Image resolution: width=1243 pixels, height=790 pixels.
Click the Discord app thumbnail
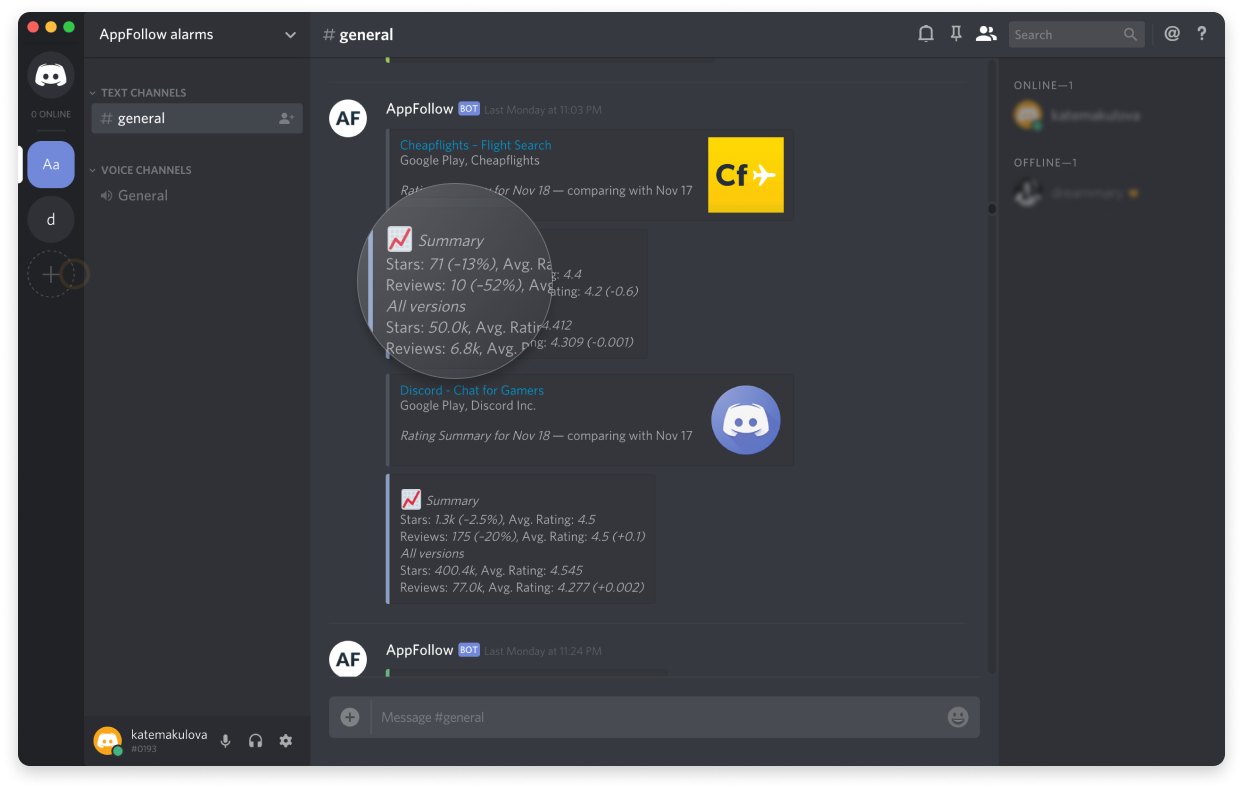(x=746, y=420)
